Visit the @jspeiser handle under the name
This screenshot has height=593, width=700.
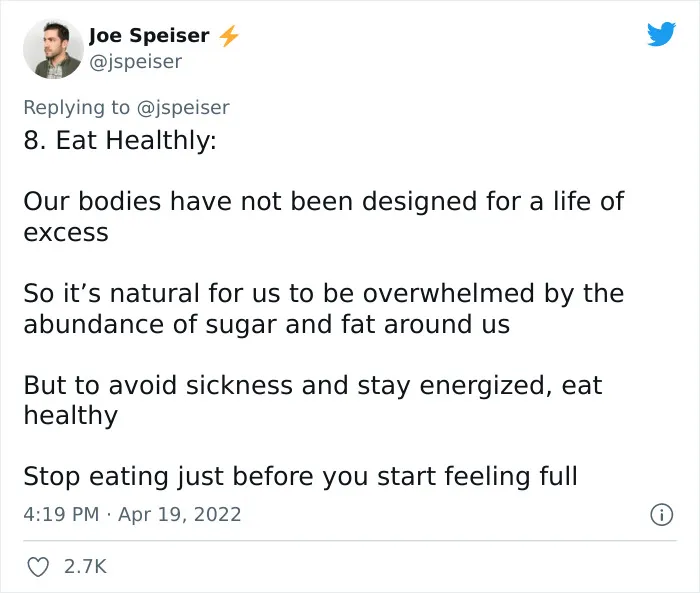click(x=136, y=62)
